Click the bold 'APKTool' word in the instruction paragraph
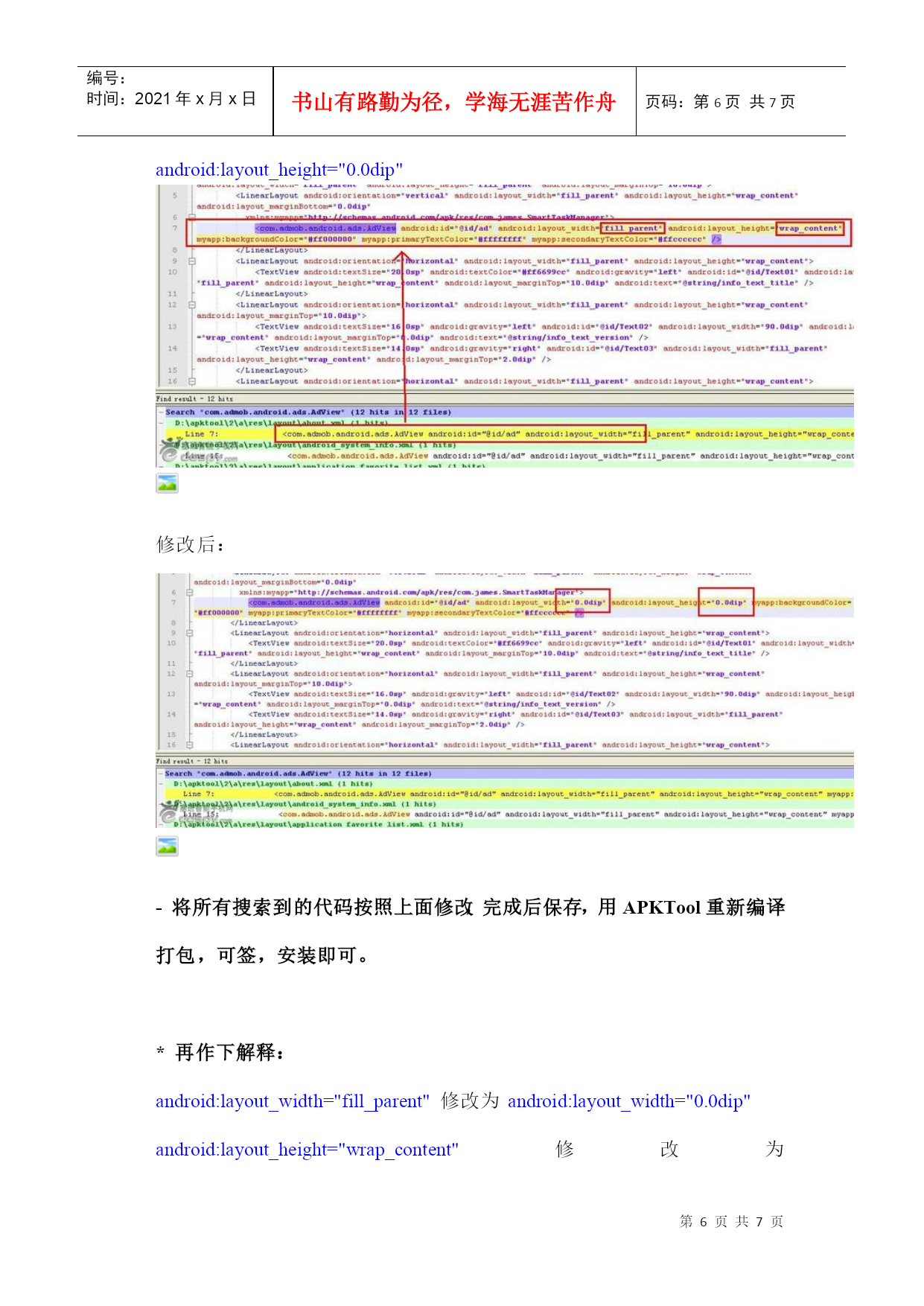The width and height of the screenshot is (924, 1306). tap(662, 908)
